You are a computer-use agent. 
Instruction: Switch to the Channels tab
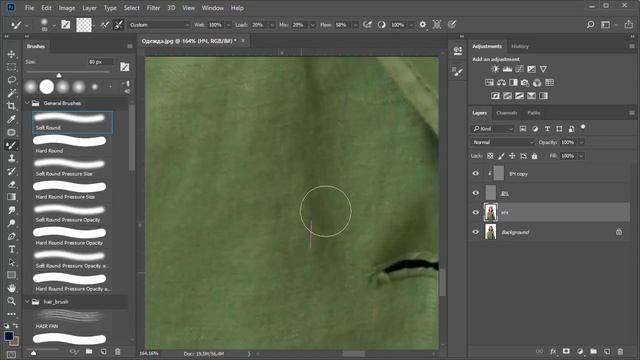507,113
